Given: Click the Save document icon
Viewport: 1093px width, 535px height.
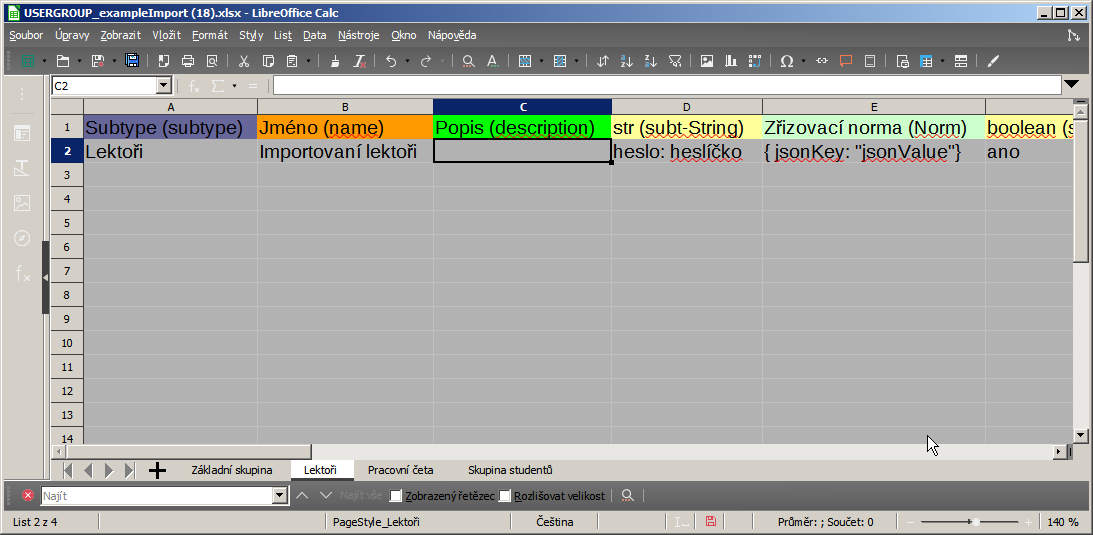Looking at the screenshot, I should [132, 61].
